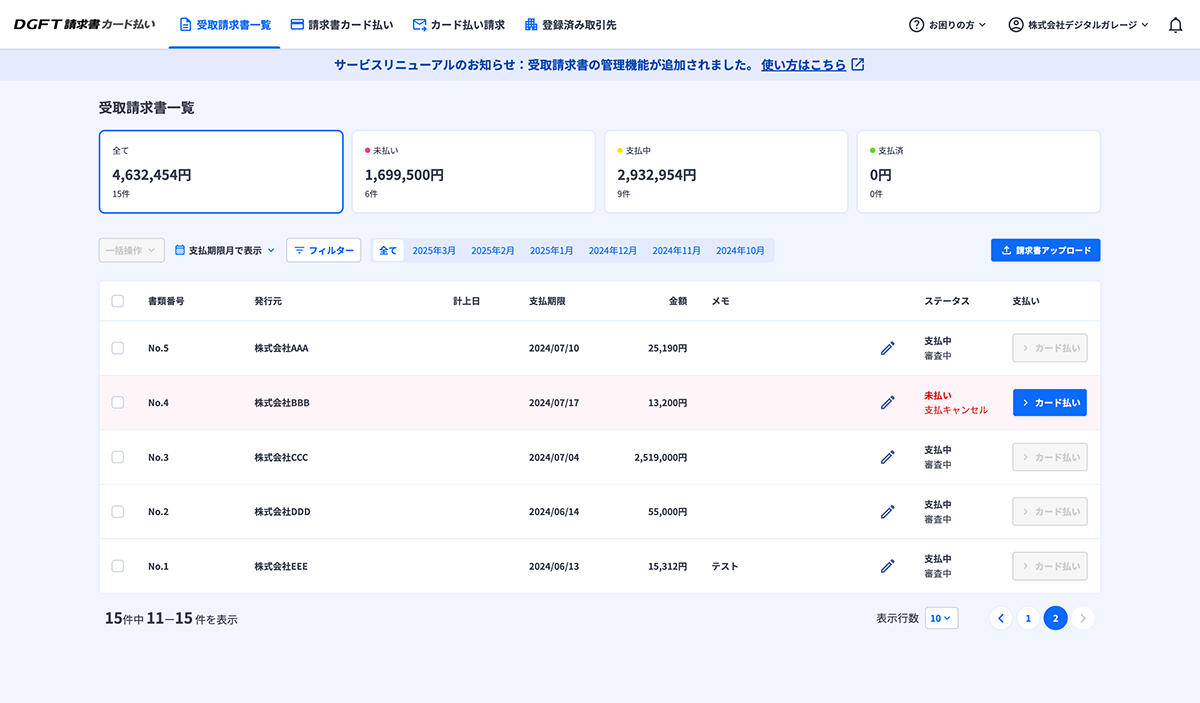Check the box for invoice No.4
Image resolution: width=1200 pixels, height=703 pixels.
(118, 402)
